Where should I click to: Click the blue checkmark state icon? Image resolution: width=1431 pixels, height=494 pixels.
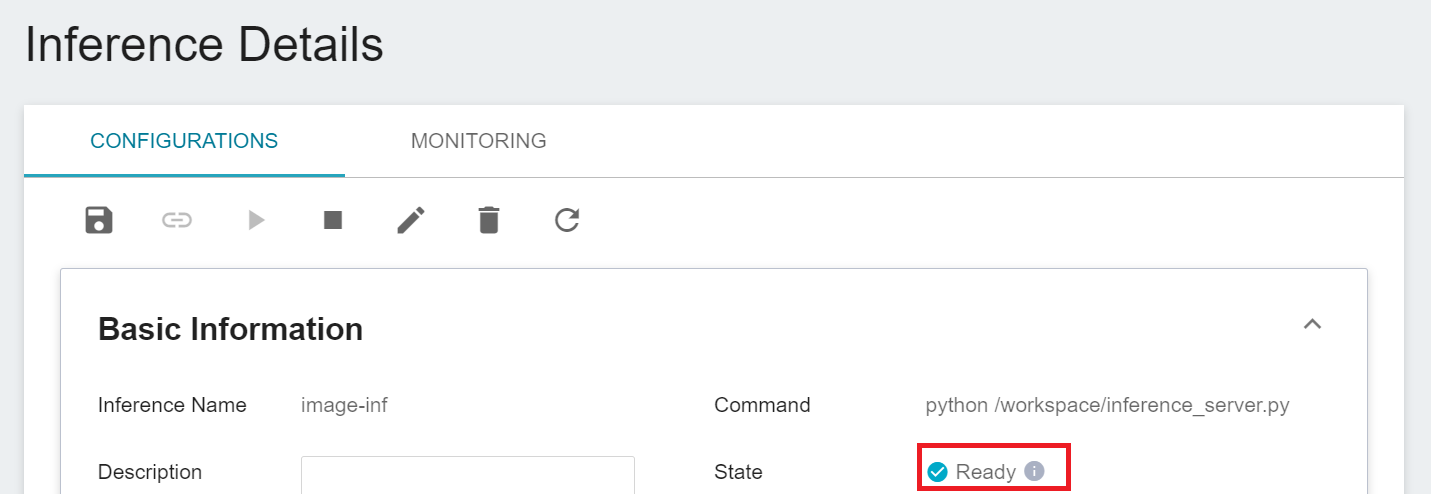point(937,472)
